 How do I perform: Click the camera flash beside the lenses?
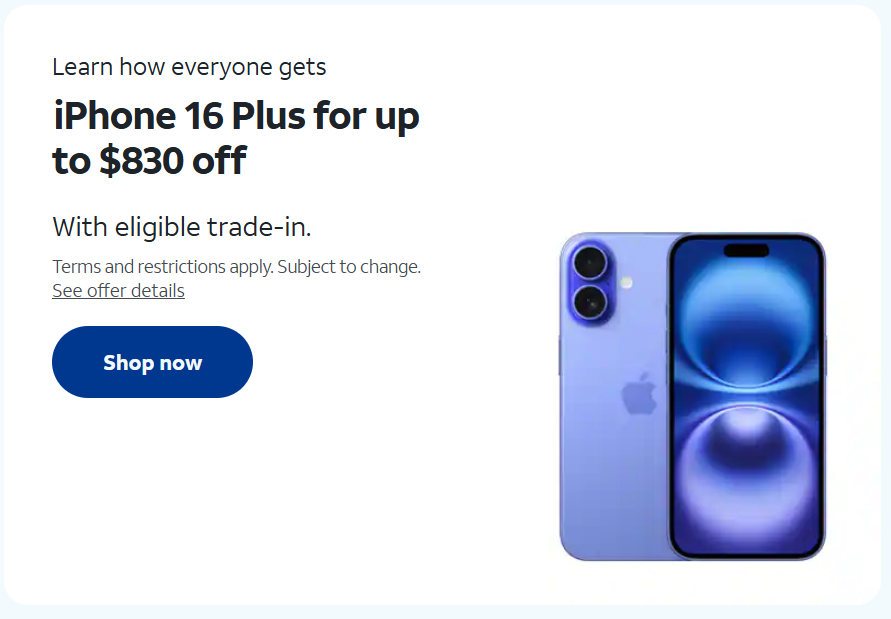[626, 283]
